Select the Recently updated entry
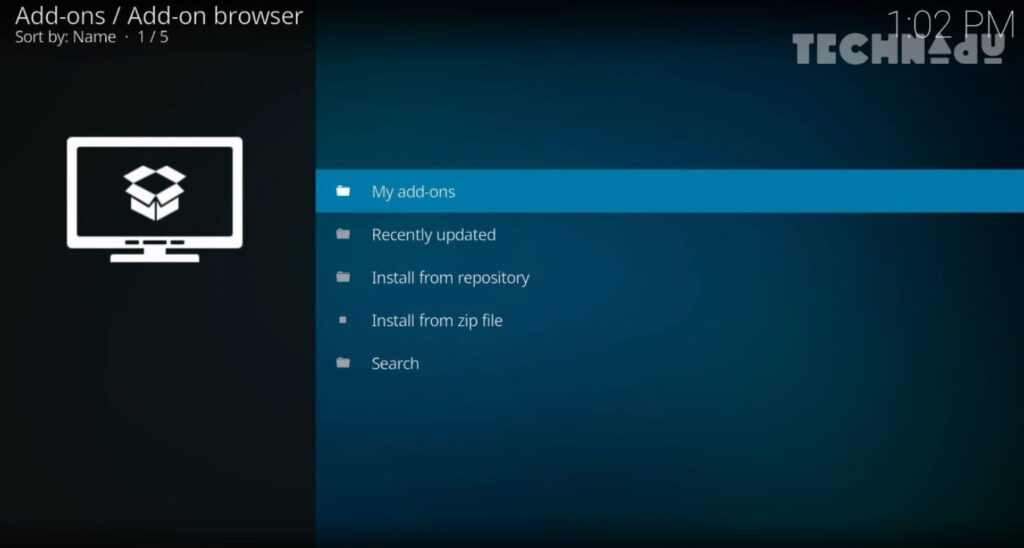 433,235
